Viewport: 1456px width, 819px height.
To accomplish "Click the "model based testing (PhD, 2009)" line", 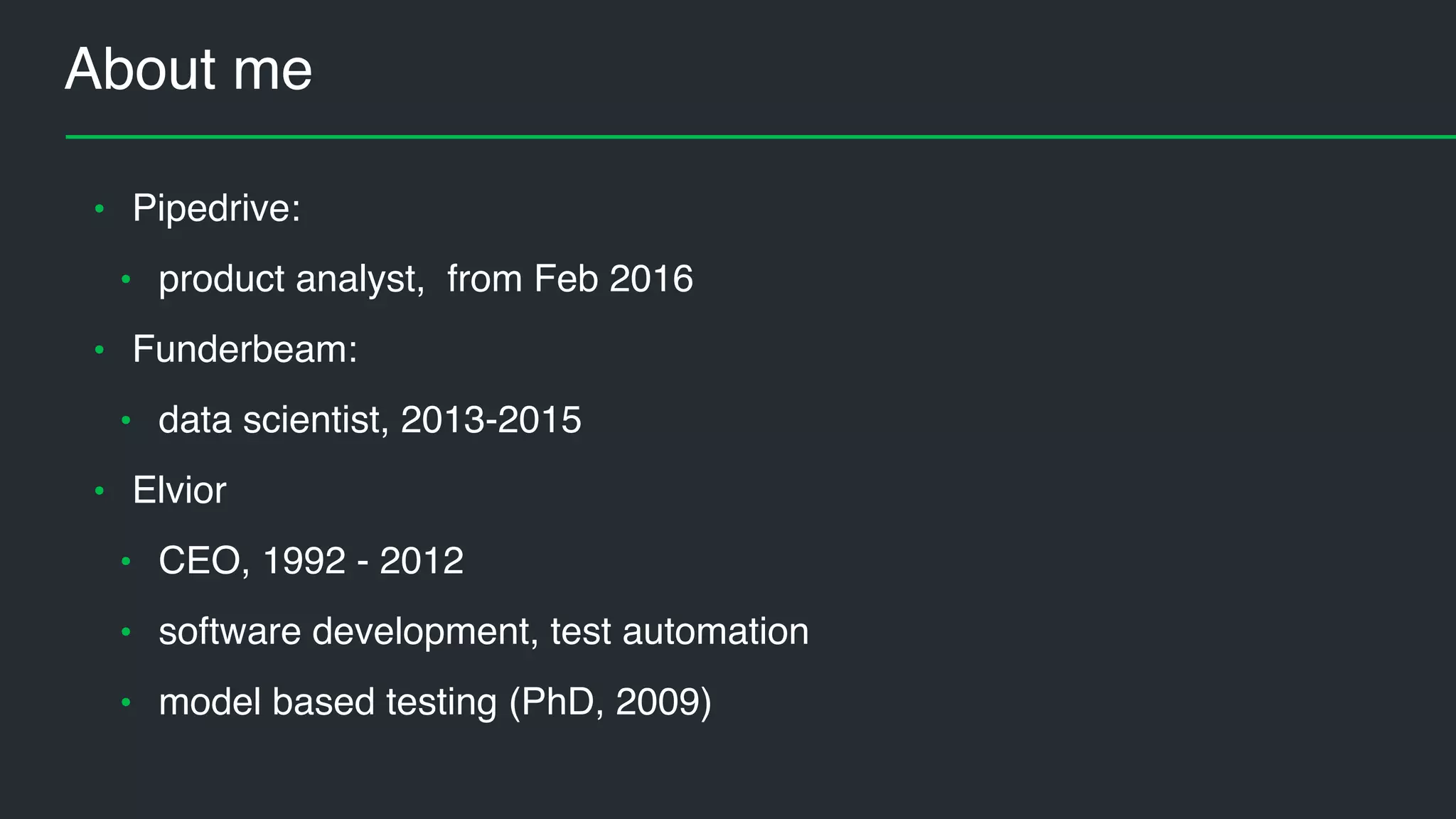I will pos(434,702).
